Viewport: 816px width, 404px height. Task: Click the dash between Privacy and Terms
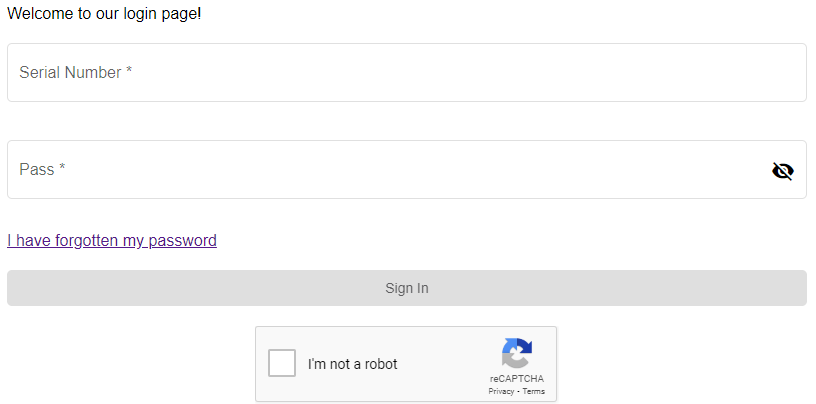coord(518,391)
